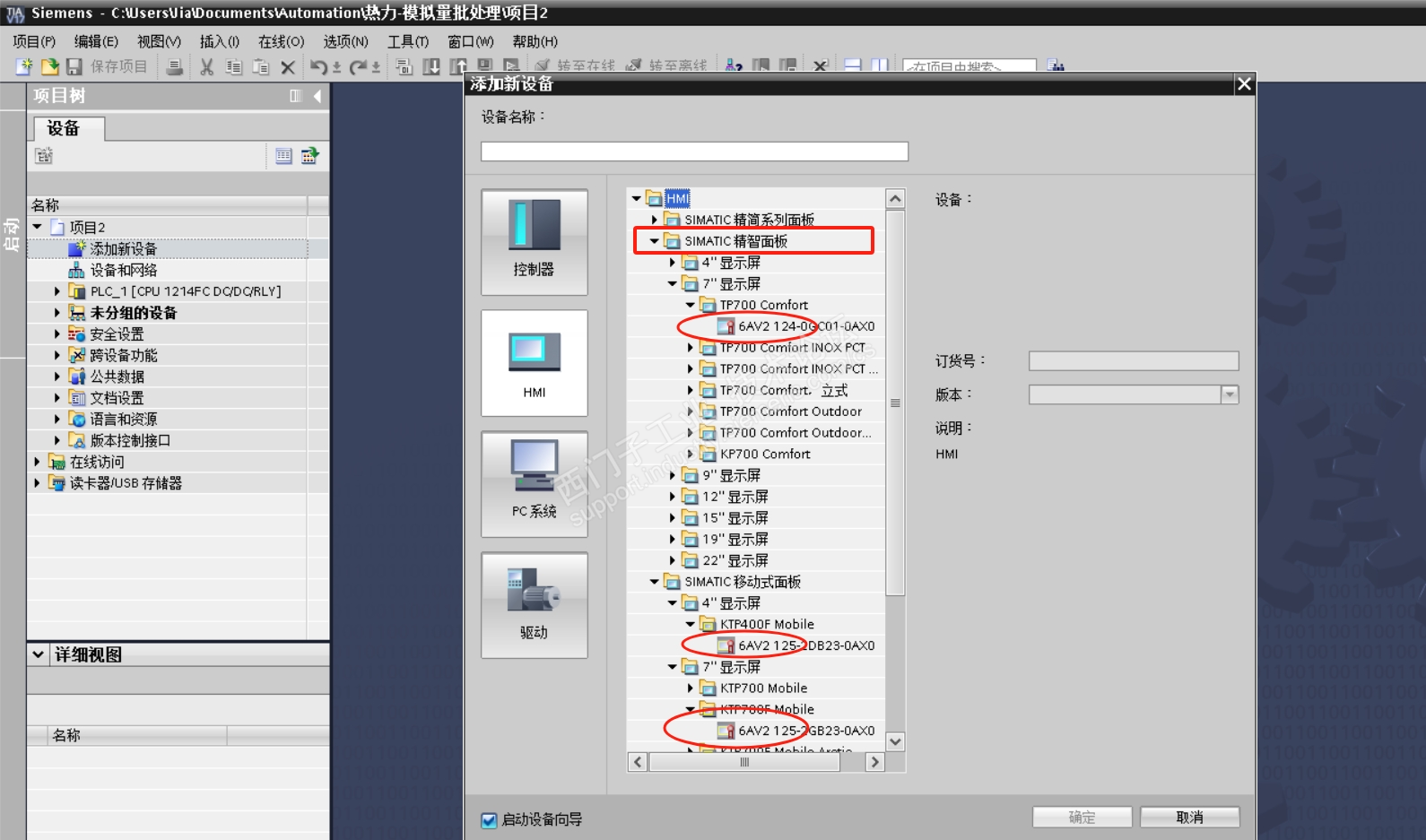Collapse the 详细视图 panel

(38, 654)
